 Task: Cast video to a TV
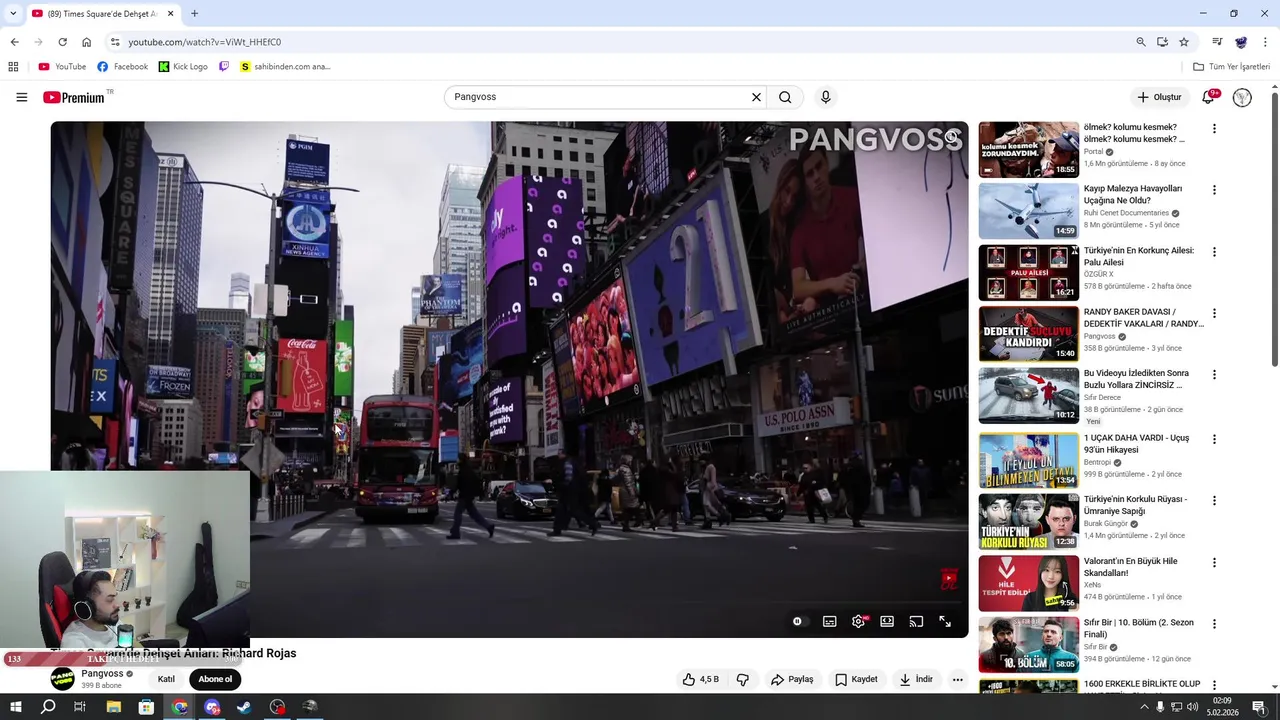click(x=916, y=621)
